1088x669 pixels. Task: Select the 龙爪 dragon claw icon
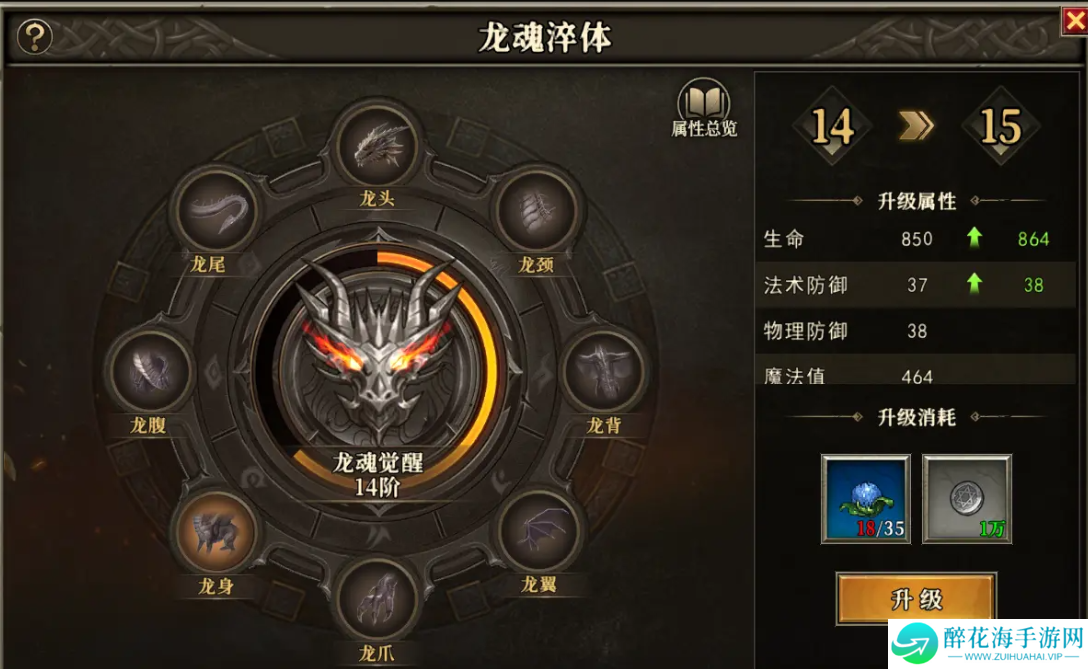[x=377, y=600]
